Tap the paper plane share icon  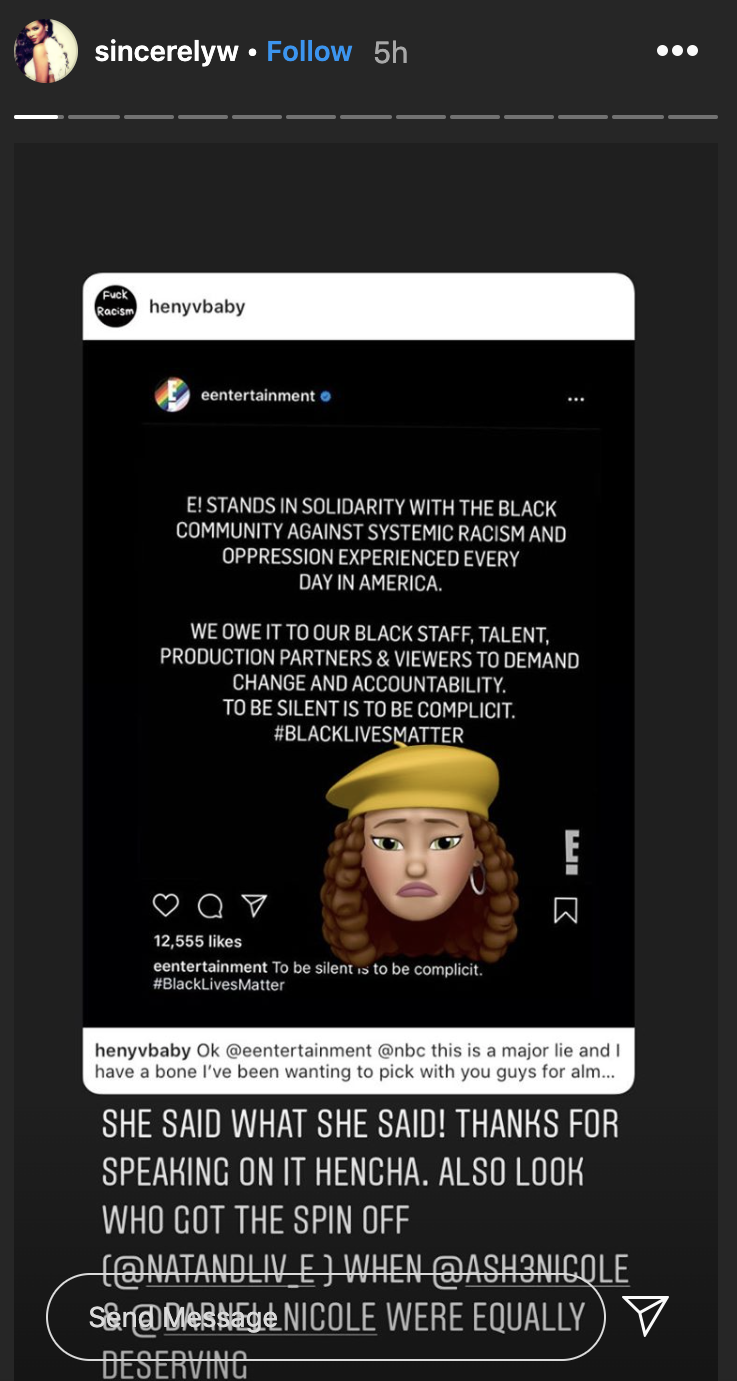point(645,1315)
